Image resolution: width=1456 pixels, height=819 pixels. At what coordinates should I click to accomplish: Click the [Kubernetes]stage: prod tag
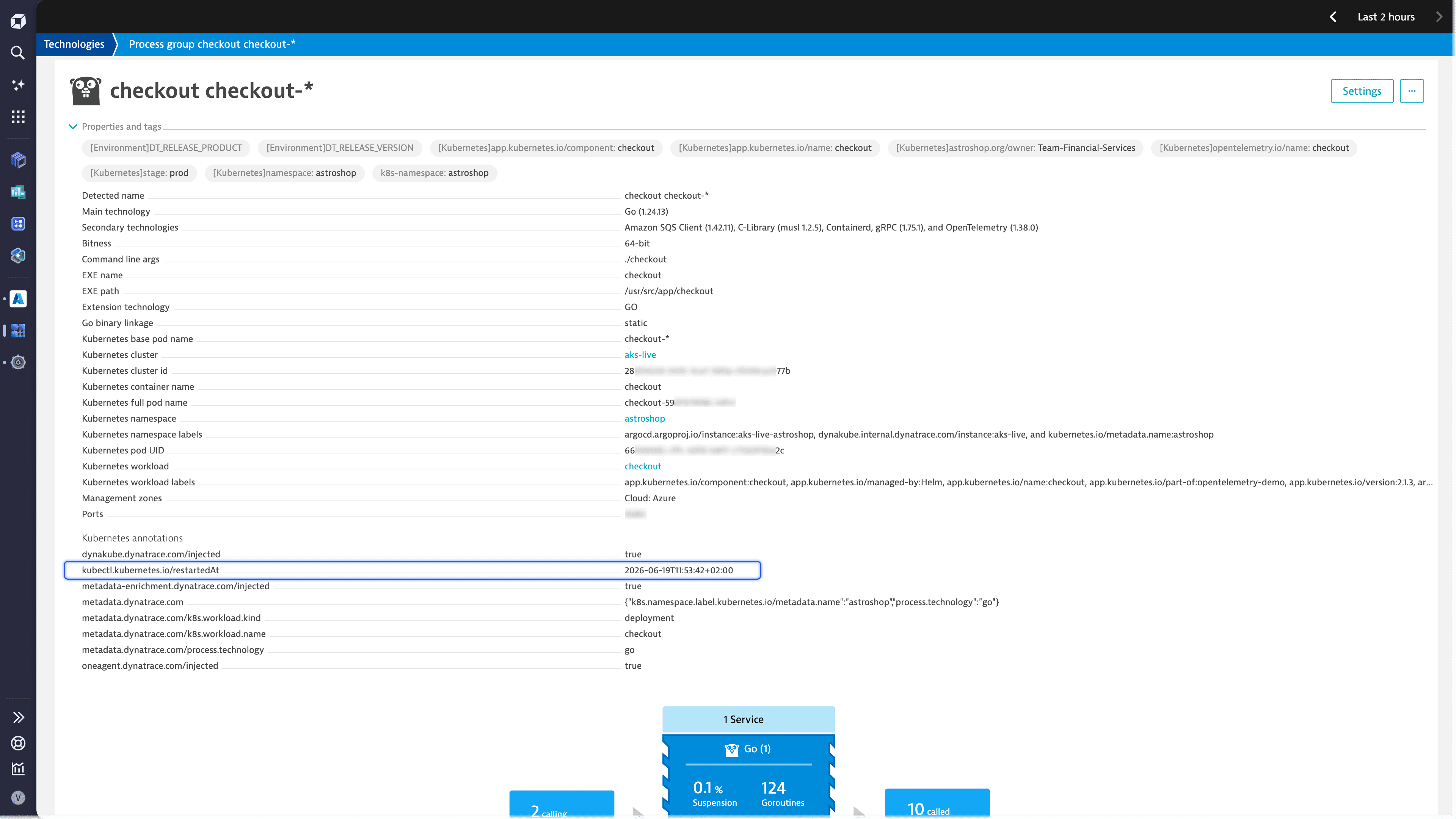tap(139, 173)
